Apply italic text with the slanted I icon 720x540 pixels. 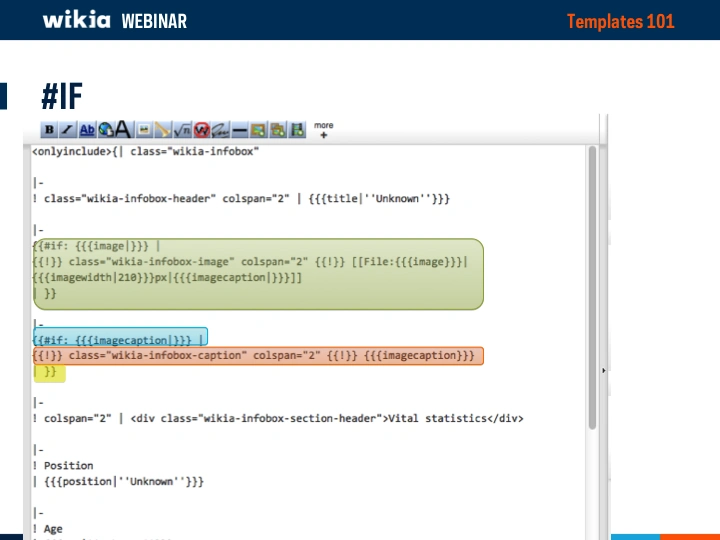(x=67, y=130)
